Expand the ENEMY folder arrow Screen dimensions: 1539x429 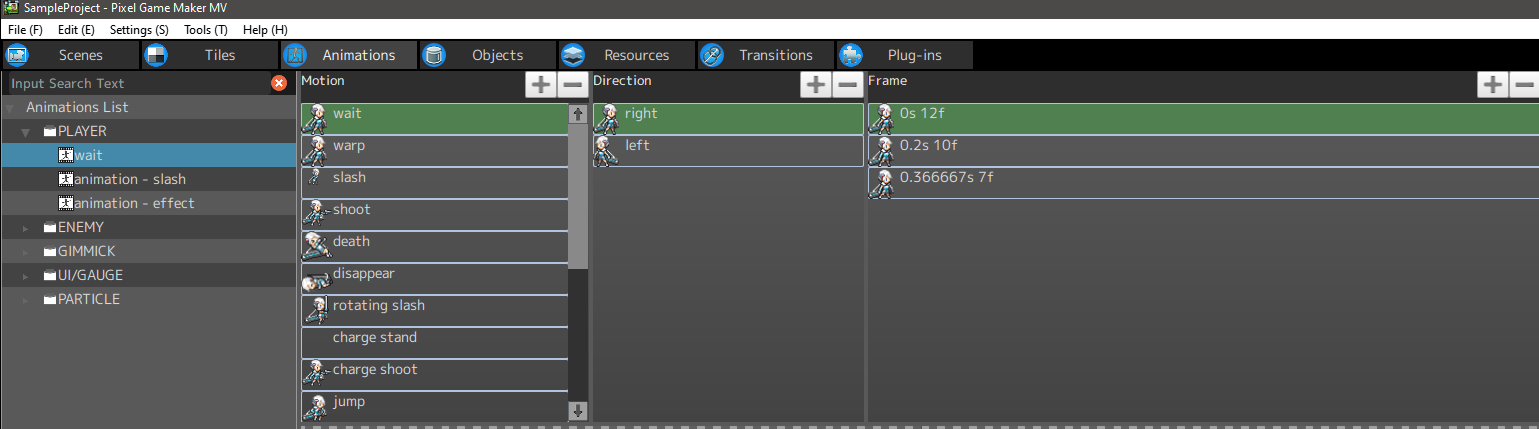tap(27, 228)
